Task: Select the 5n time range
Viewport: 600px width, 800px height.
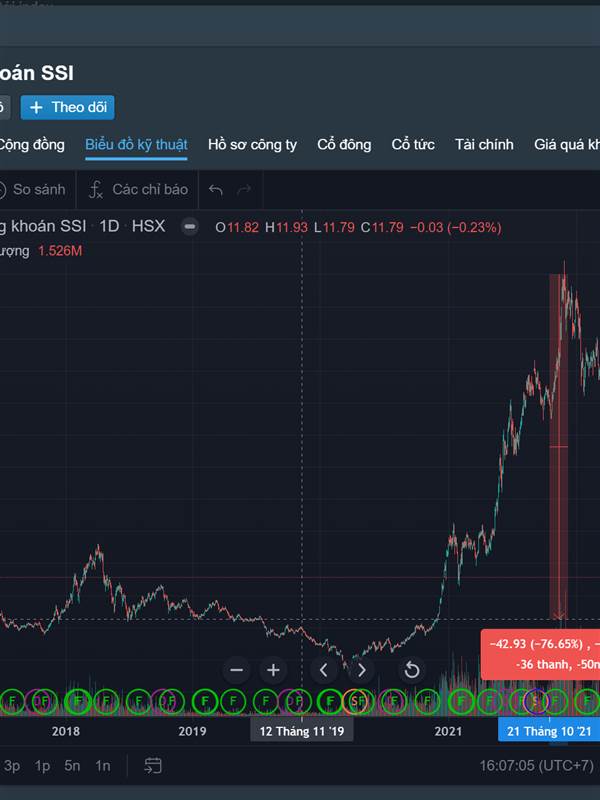Action: pyautogui.click(x=72, y=766)
